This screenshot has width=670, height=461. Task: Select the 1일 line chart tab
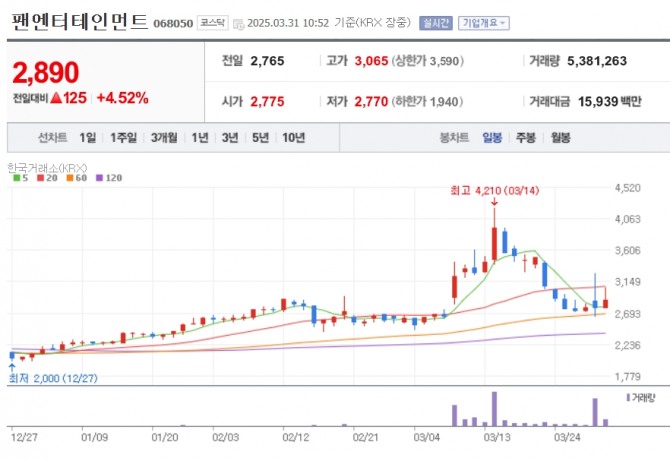(x=88, y=138)
